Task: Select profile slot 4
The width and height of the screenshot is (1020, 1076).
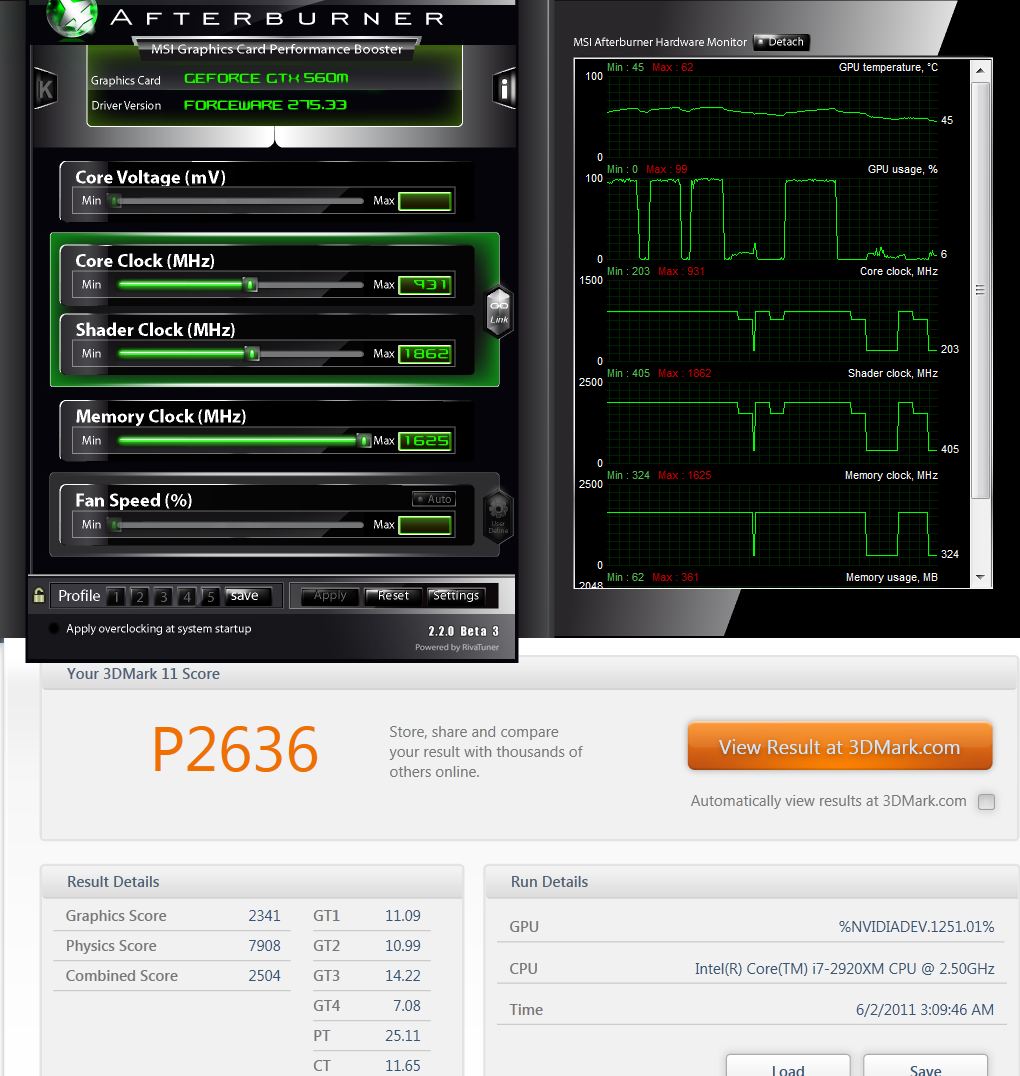Action: pos(187,596)
